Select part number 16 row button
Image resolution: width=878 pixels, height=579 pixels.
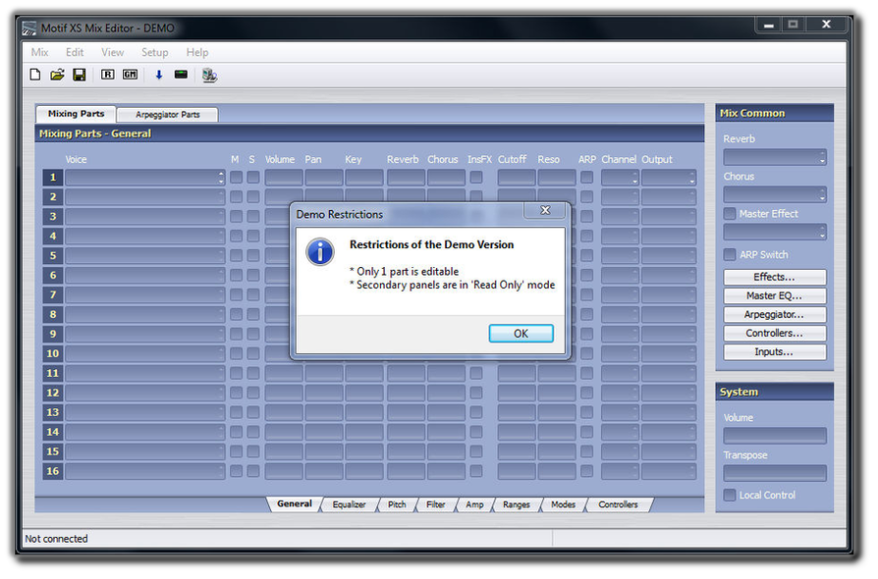coord(53,471)
